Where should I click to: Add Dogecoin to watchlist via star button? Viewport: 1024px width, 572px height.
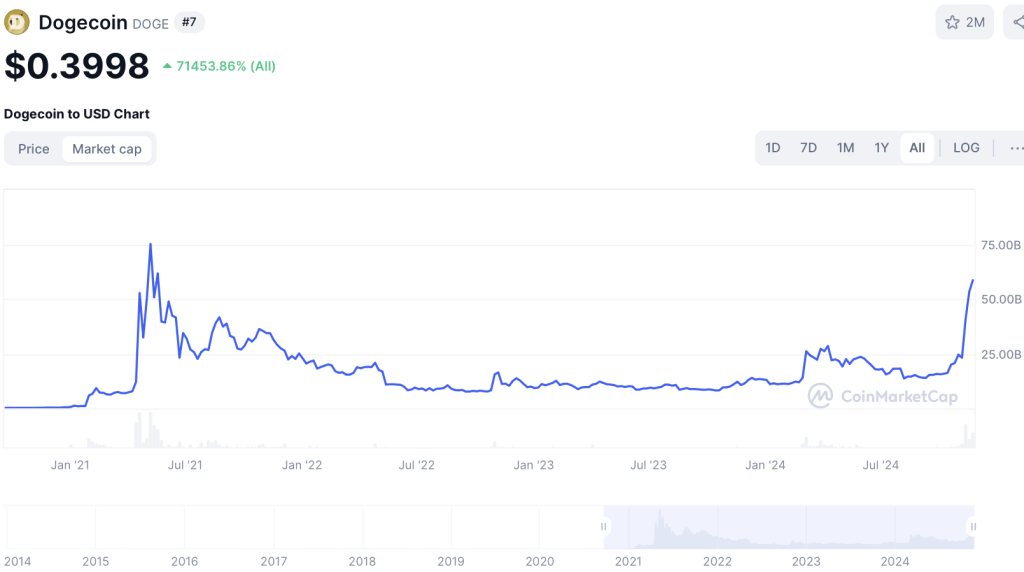965,22
